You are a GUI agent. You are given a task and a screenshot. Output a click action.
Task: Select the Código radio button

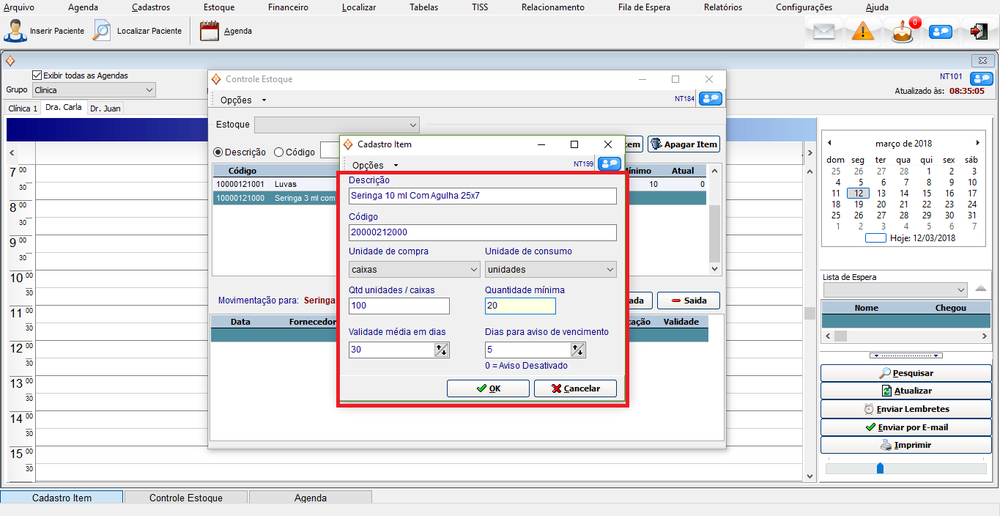pos(279,152)
